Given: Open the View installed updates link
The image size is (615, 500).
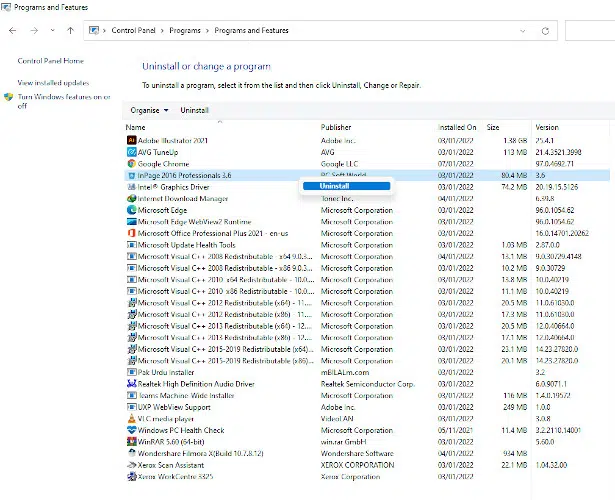Looking at the screenshot, I should 53,83.
